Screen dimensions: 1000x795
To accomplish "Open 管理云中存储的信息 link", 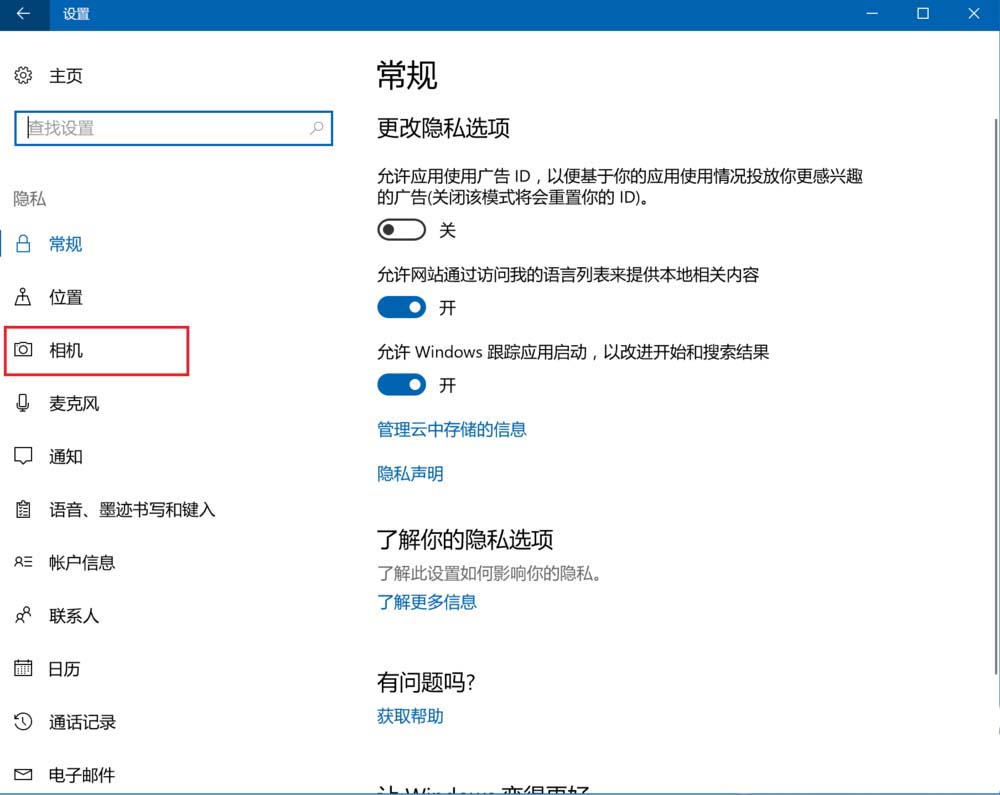I will point(452,430).
